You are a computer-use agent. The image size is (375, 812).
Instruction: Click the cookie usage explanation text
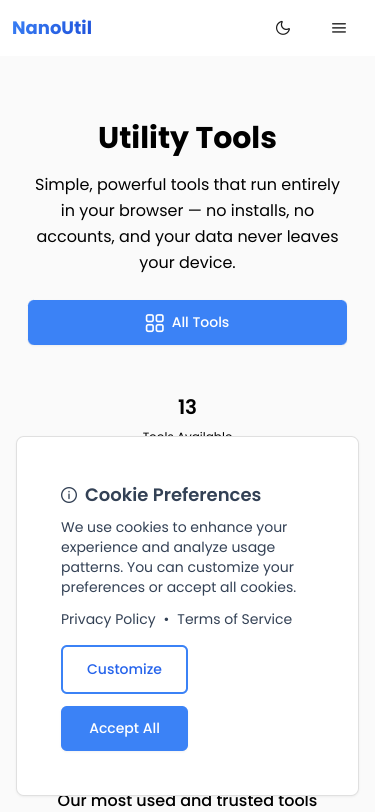click(179, 557)
